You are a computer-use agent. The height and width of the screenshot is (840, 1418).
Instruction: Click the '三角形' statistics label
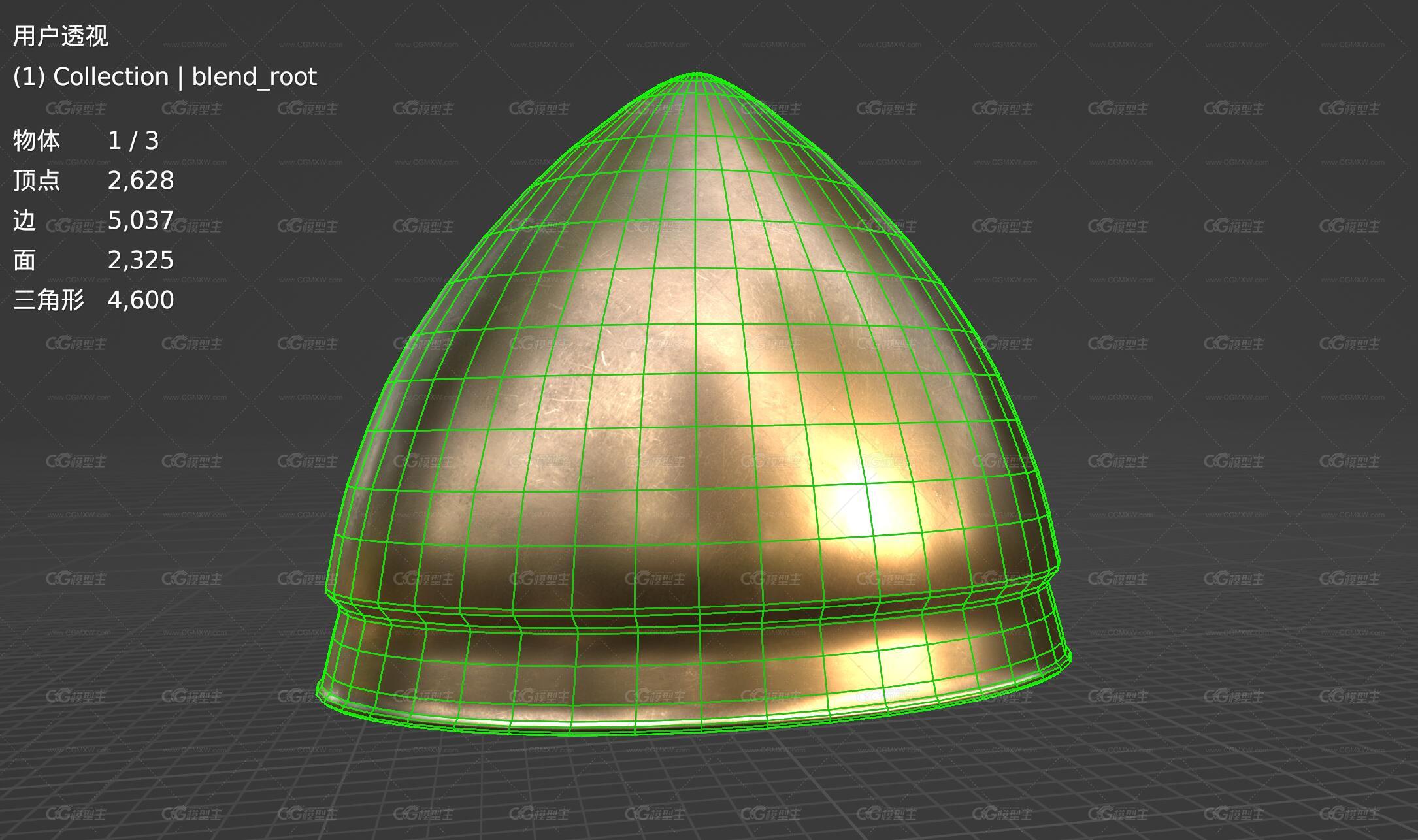(49, 300)
